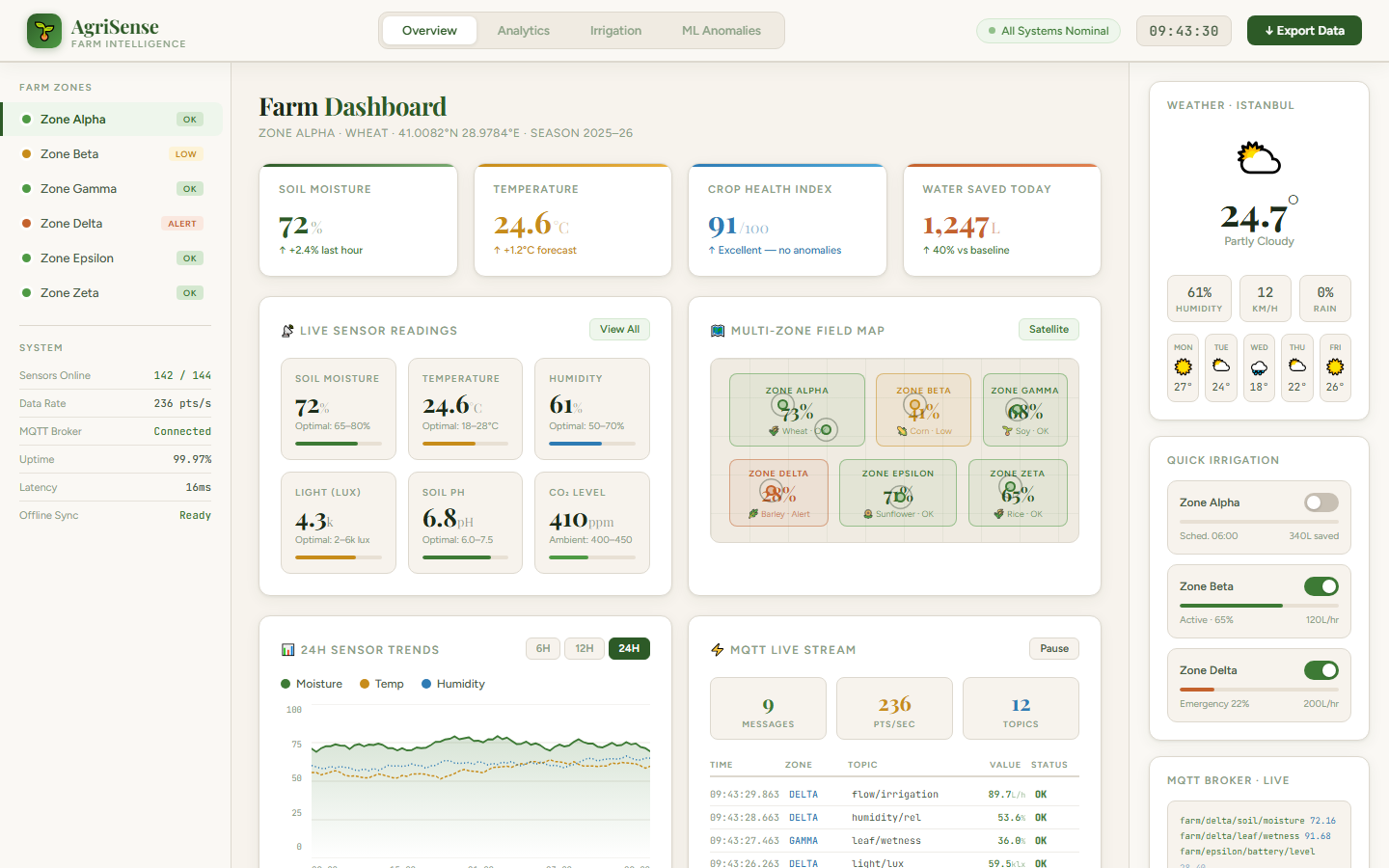Click the partly cloudy weather icon
Screen dimensions: 1389x868
point(1259,158)
